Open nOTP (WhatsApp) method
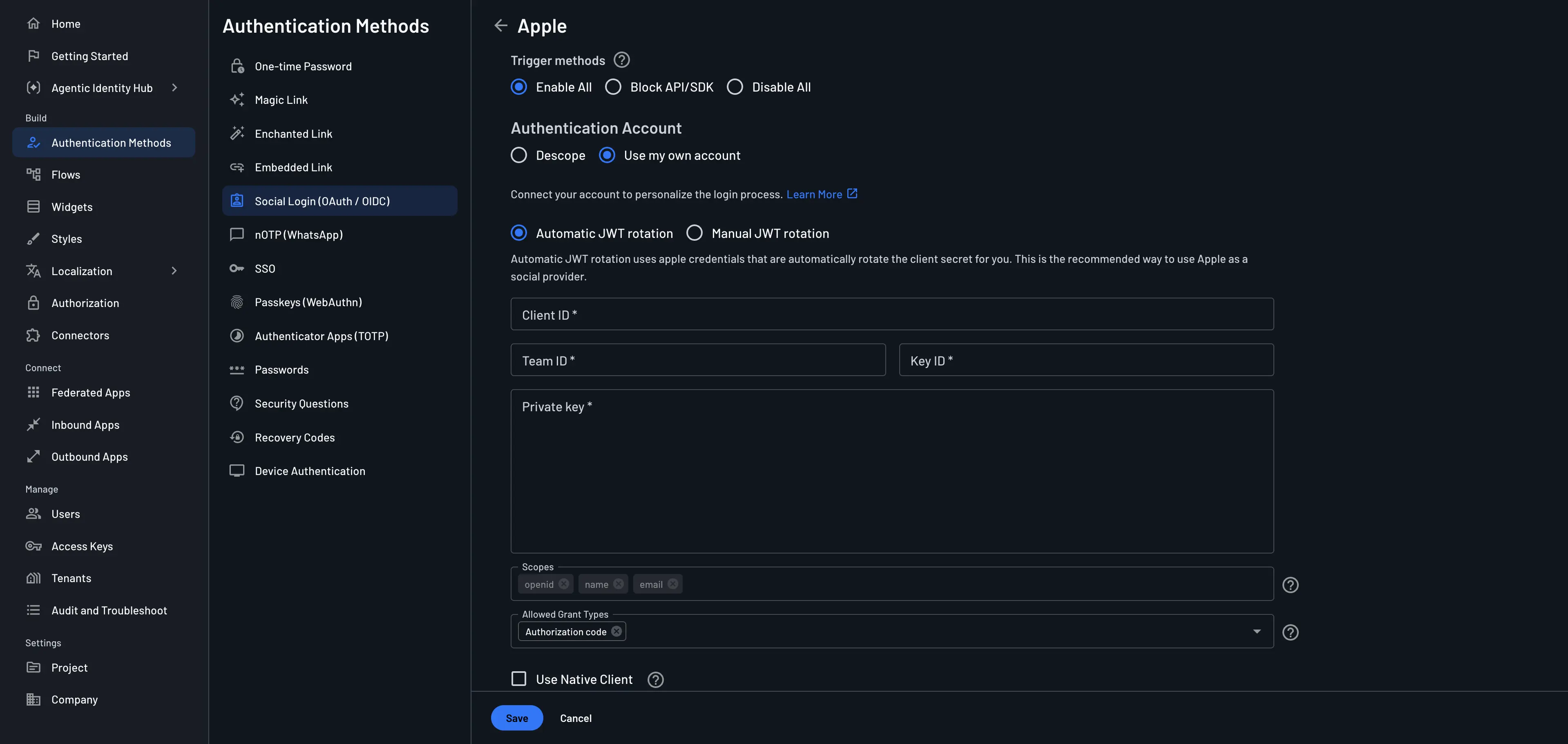1568x744 pixels. (x=340, y=234)
